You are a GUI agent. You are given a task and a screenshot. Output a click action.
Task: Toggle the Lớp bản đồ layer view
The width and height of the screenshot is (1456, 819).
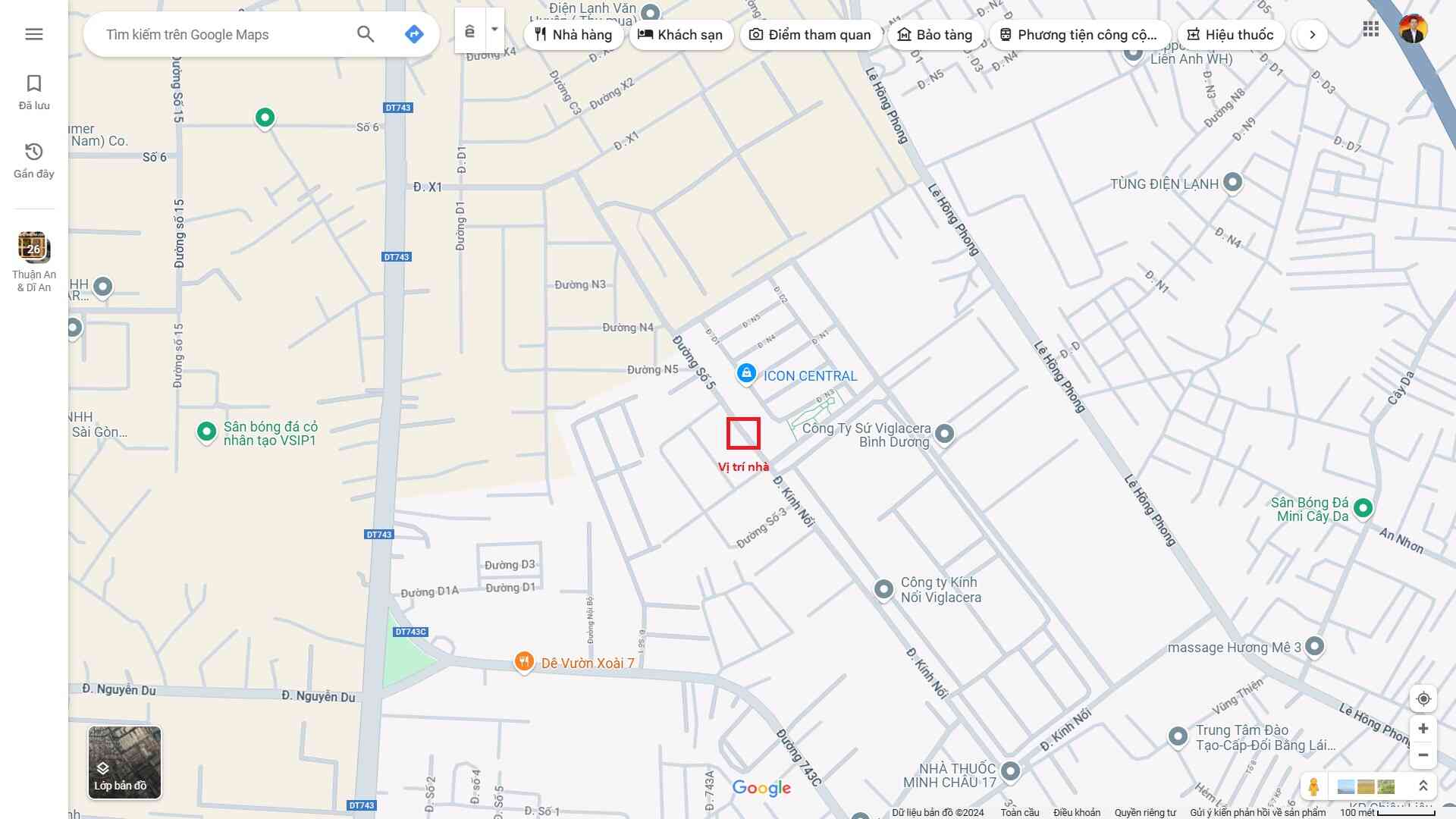pos(124,762)
